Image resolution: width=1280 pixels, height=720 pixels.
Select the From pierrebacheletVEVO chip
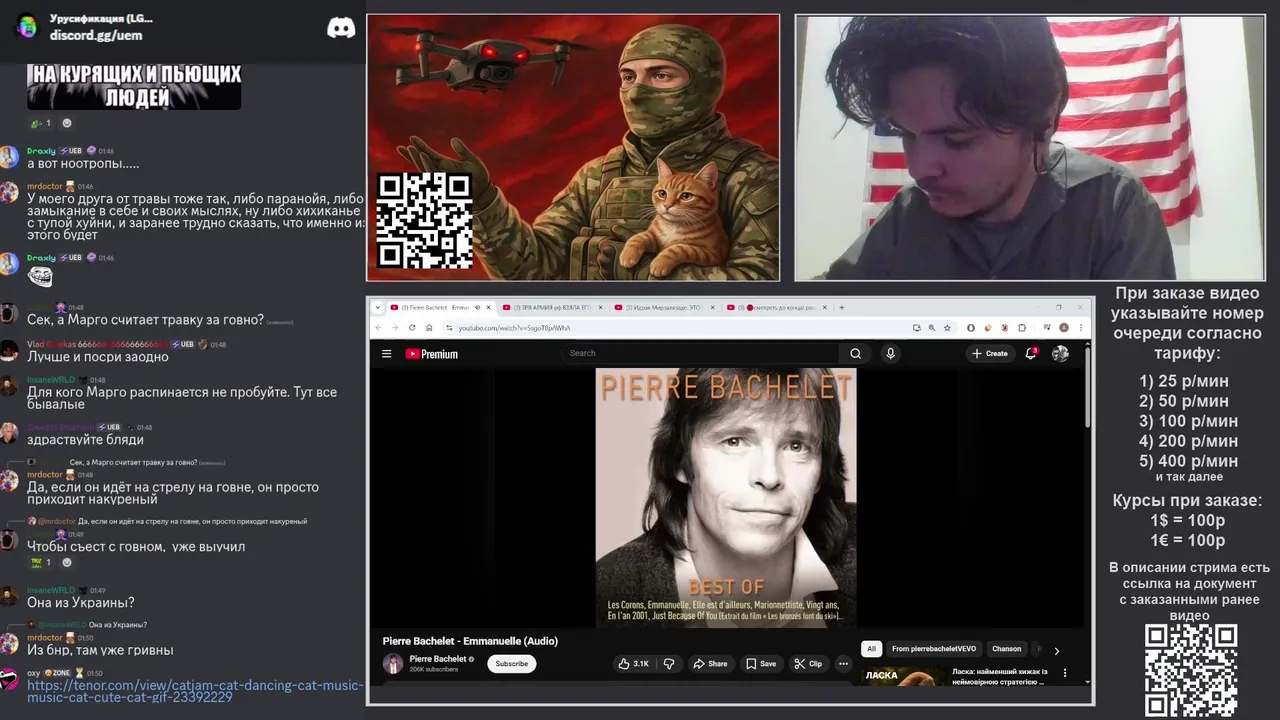click(934, 649)
